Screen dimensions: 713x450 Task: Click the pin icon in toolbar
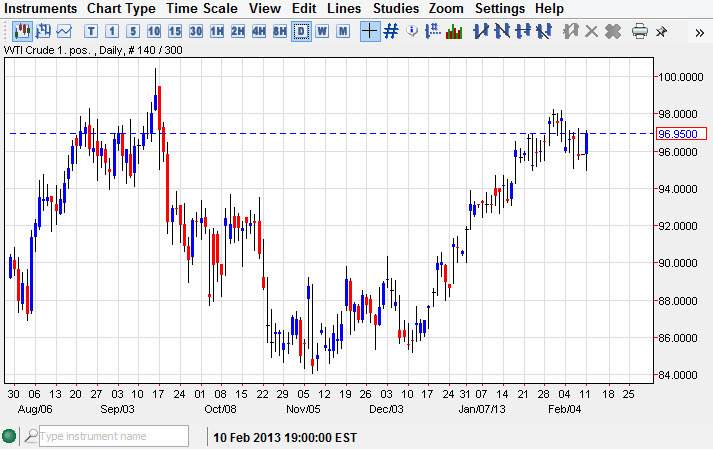coord(662,31)
